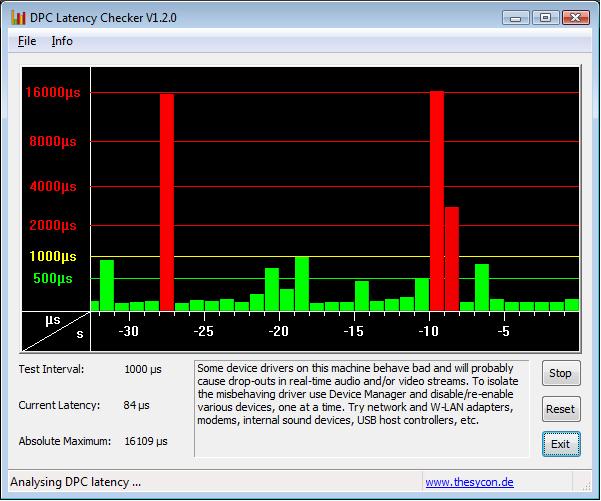Click the 4000µs axis label
601x501 pixels.
click(53, 187)
